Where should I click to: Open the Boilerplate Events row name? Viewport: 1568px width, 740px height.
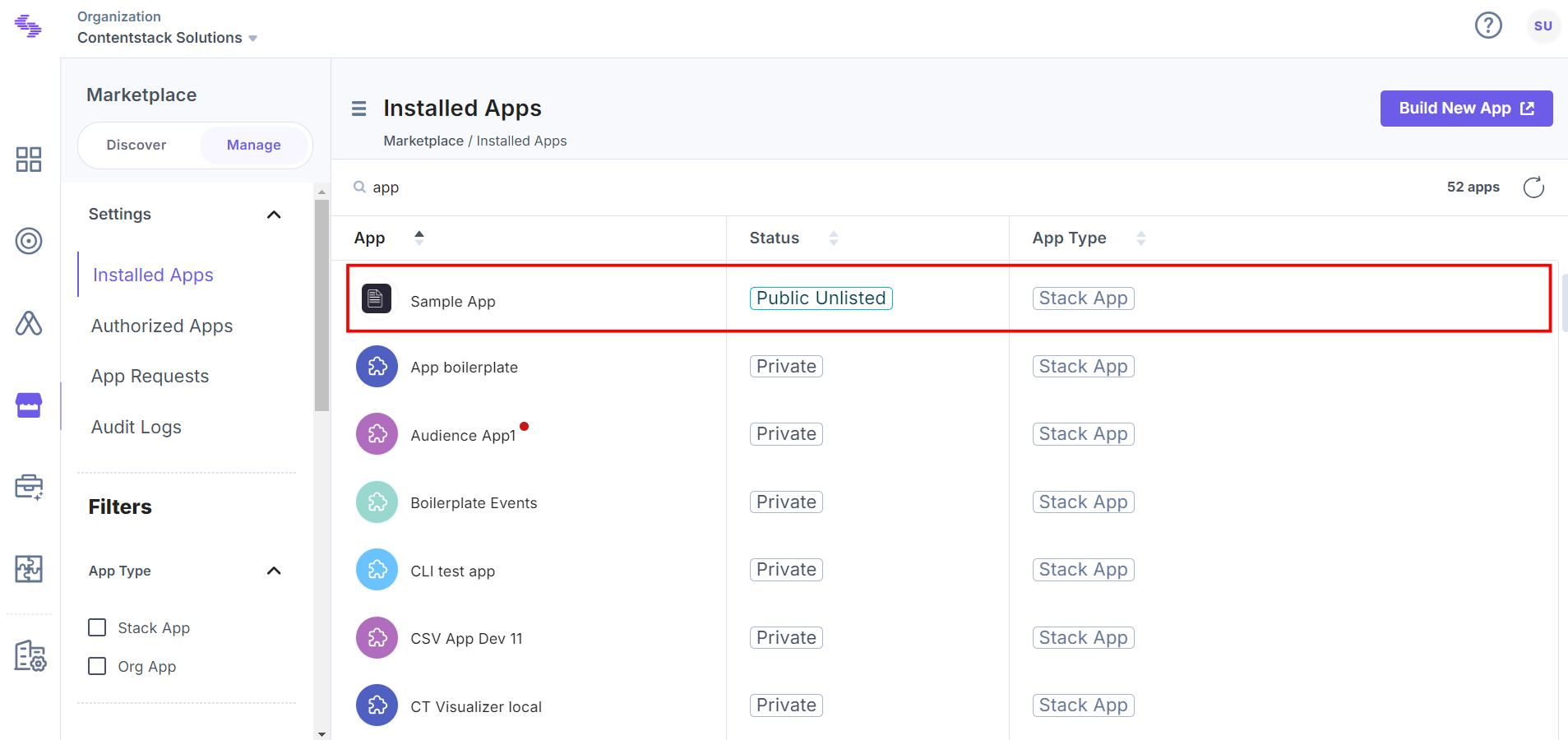pos(474,502)
